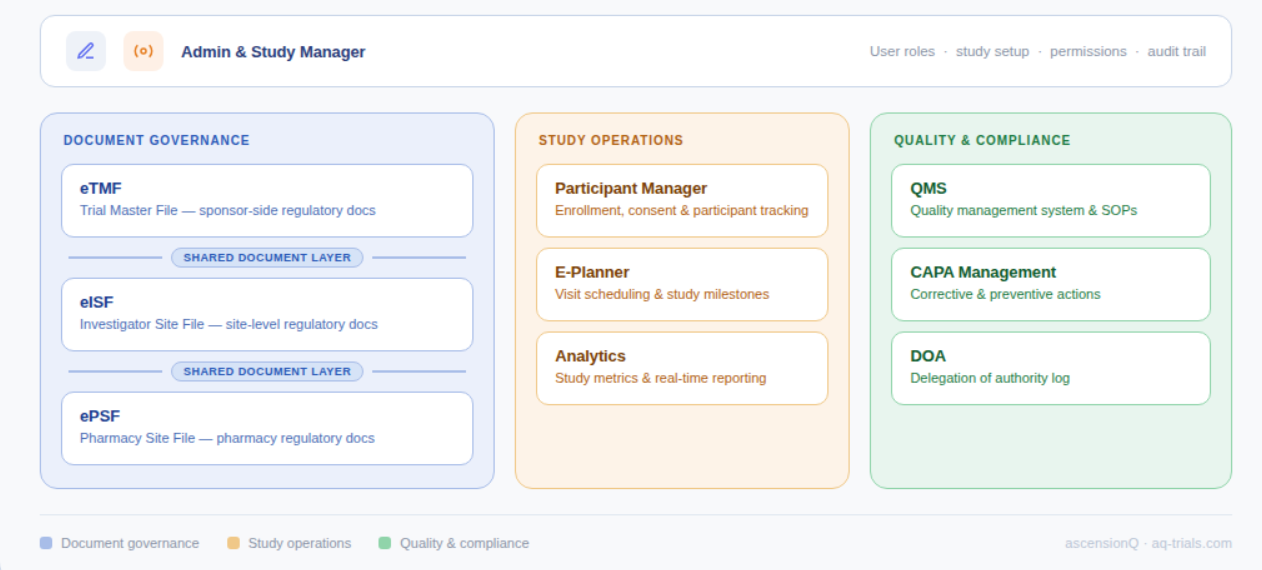1262x570 pixels.
Task: Select the E-Planner visit scheduling card
Action: (x=681, y=284)
